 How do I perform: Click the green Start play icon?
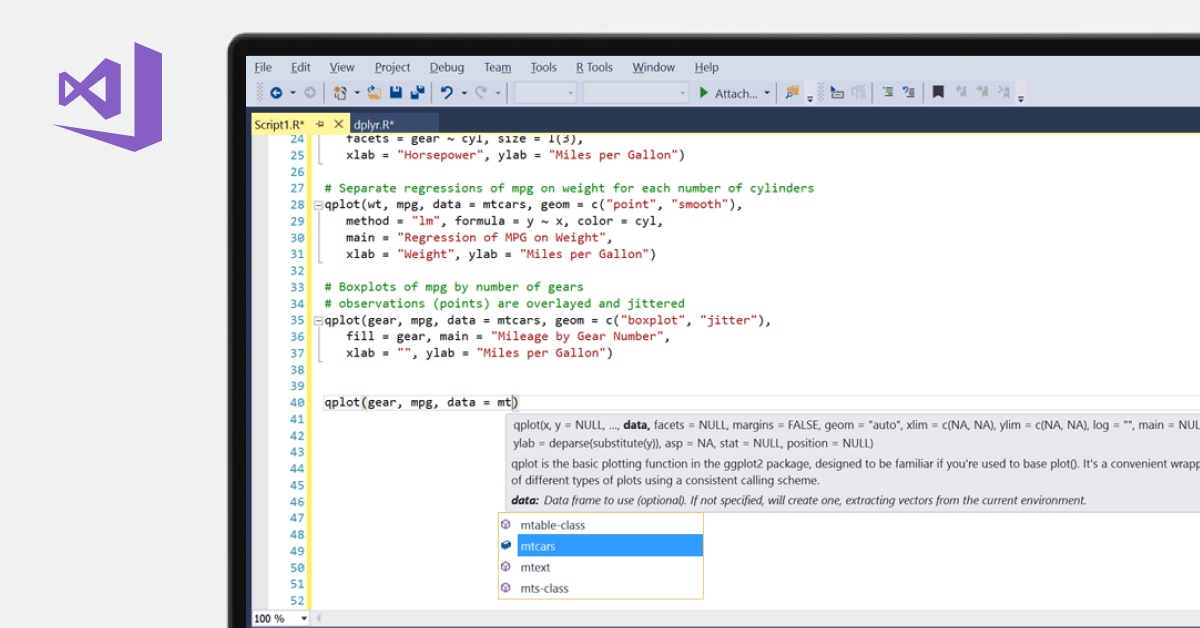click(704, 93)
